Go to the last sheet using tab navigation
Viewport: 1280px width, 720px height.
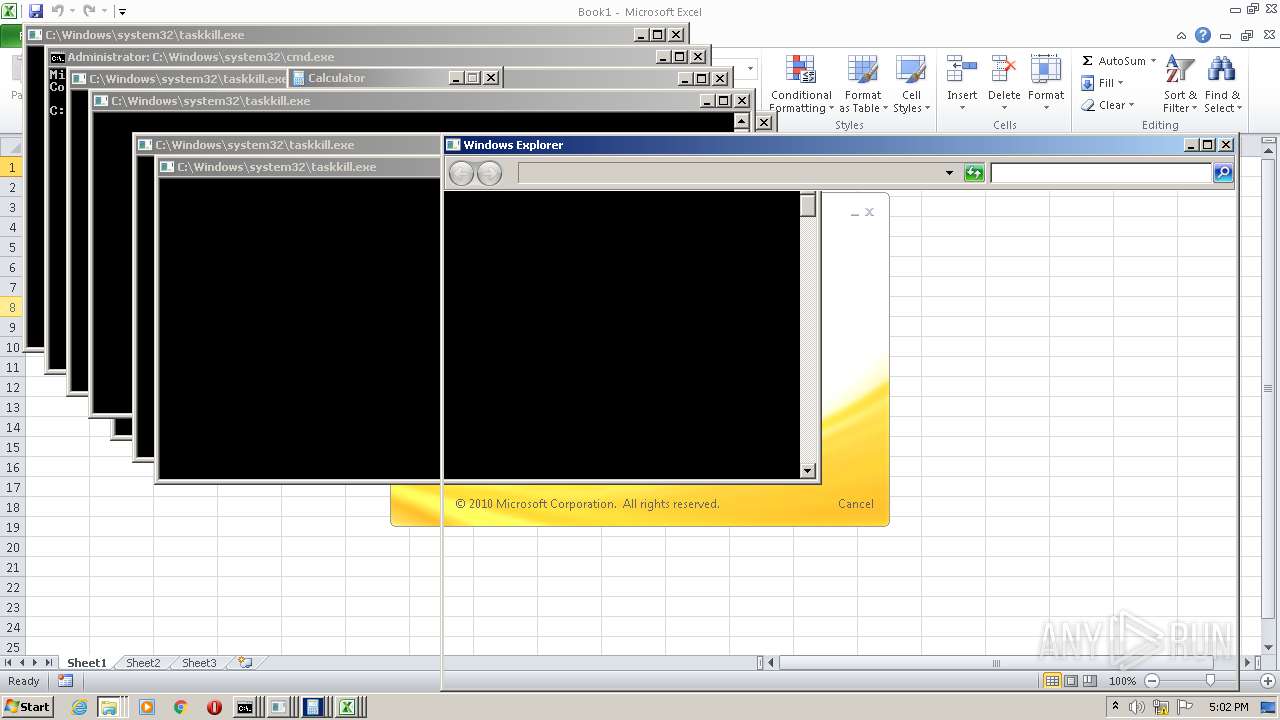pos(49,662)
